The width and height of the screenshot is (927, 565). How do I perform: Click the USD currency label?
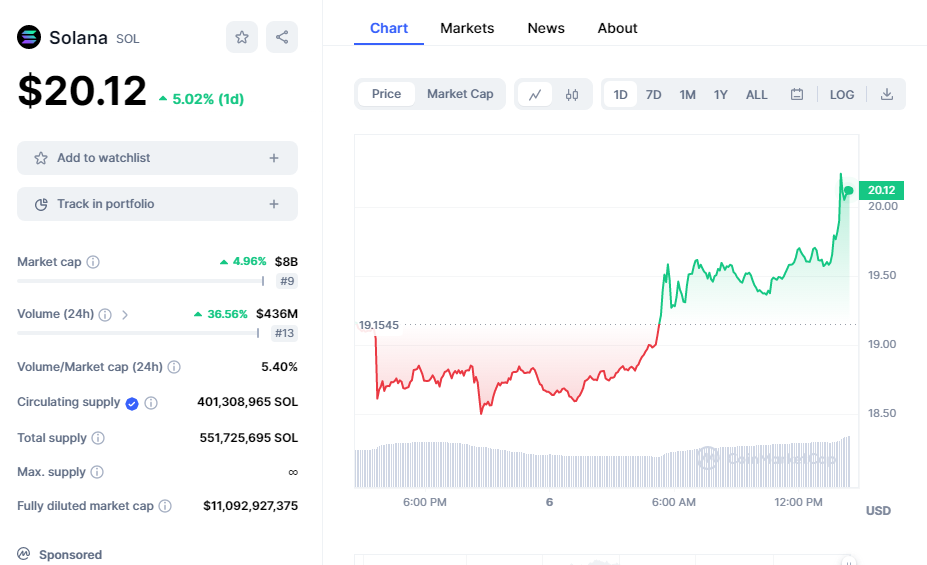pyautogui.click(x=878, y=511)
